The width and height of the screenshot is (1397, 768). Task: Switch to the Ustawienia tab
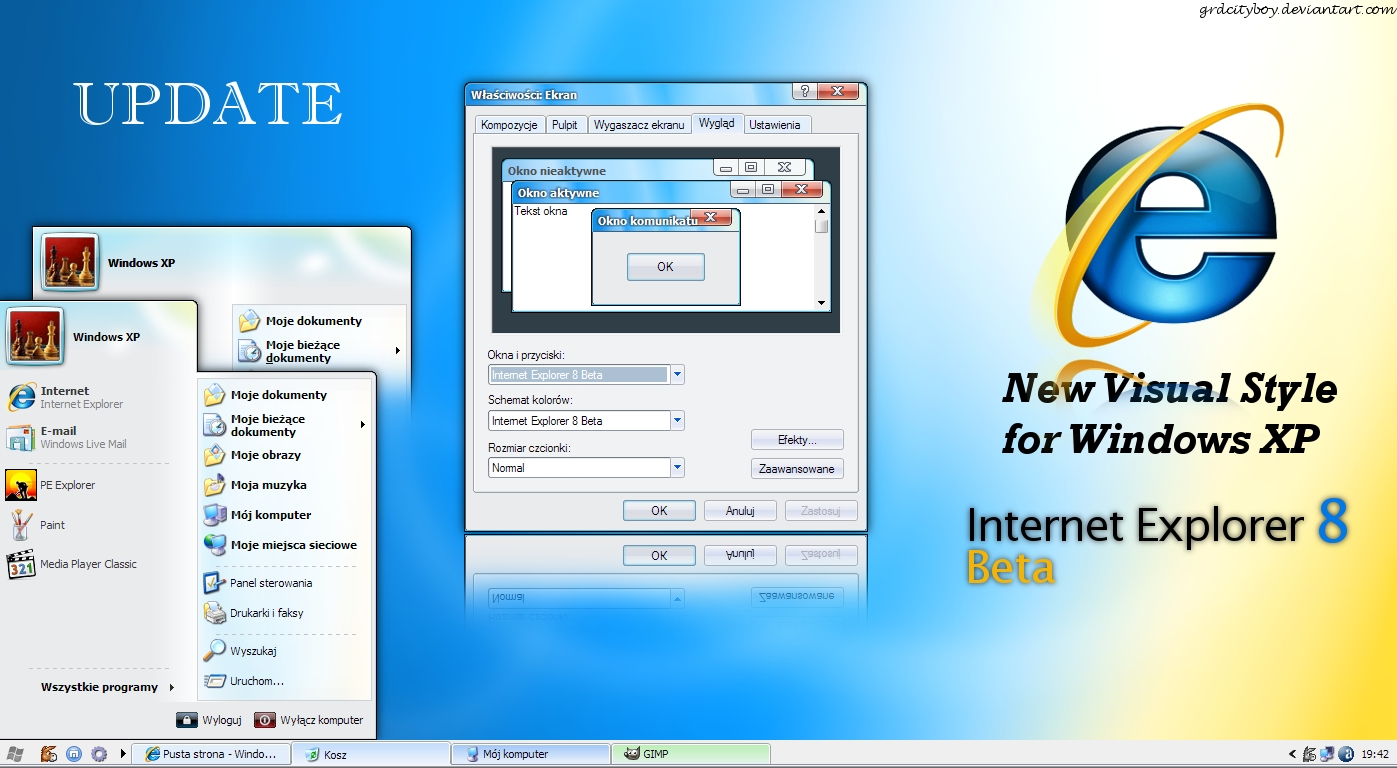tap(775, 125)
